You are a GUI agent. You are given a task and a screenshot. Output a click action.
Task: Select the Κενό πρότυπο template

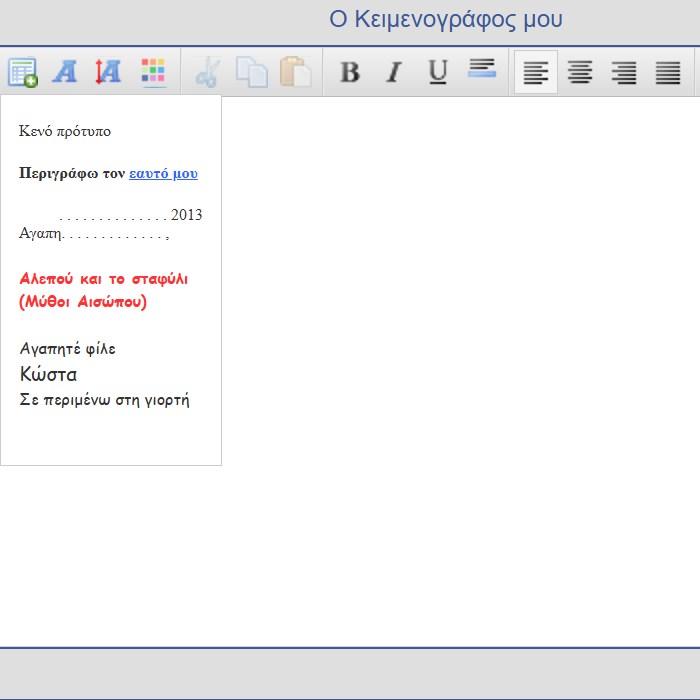(x=65, y=131)
